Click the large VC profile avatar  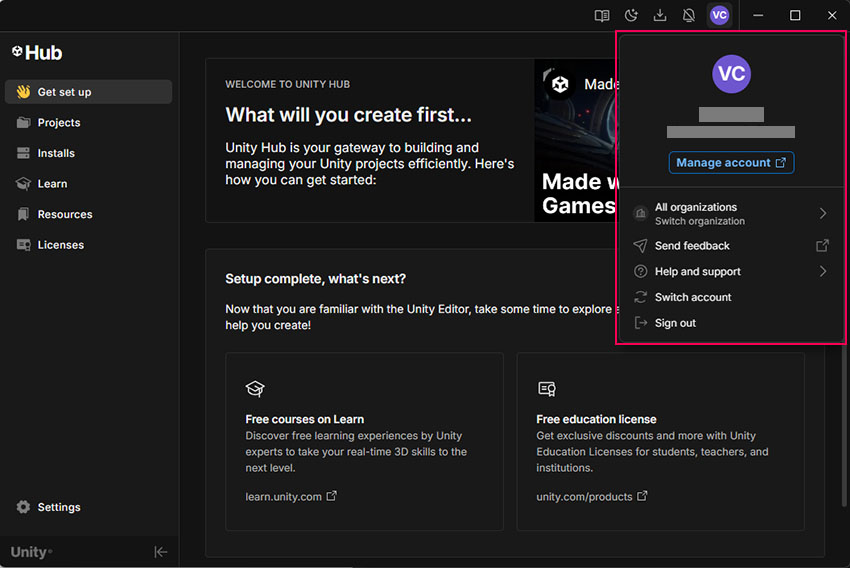731,74
